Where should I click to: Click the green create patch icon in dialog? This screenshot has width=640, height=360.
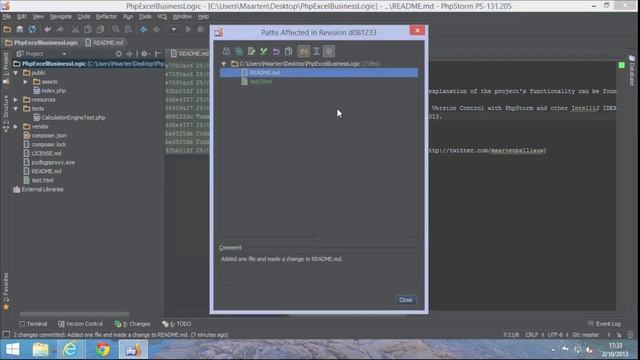tap(264, 51)
